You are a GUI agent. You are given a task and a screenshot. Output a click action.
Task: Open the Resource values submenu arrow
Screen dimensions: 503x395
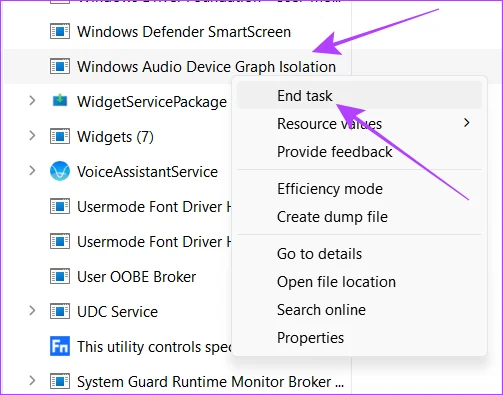click(x=467, y=123)
